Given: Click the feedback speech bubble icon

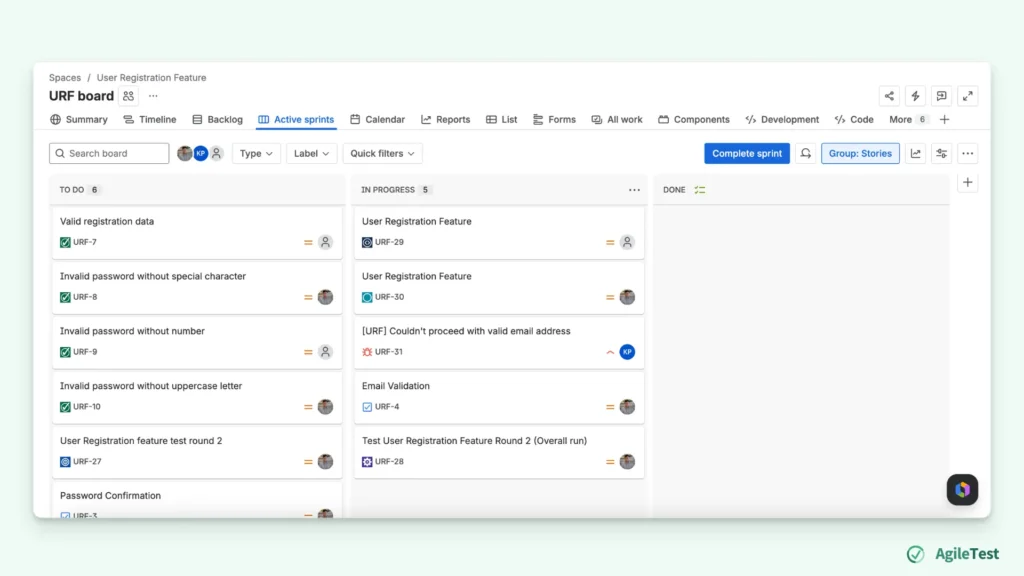Looking at the screenshot, I should pos(941,96).
